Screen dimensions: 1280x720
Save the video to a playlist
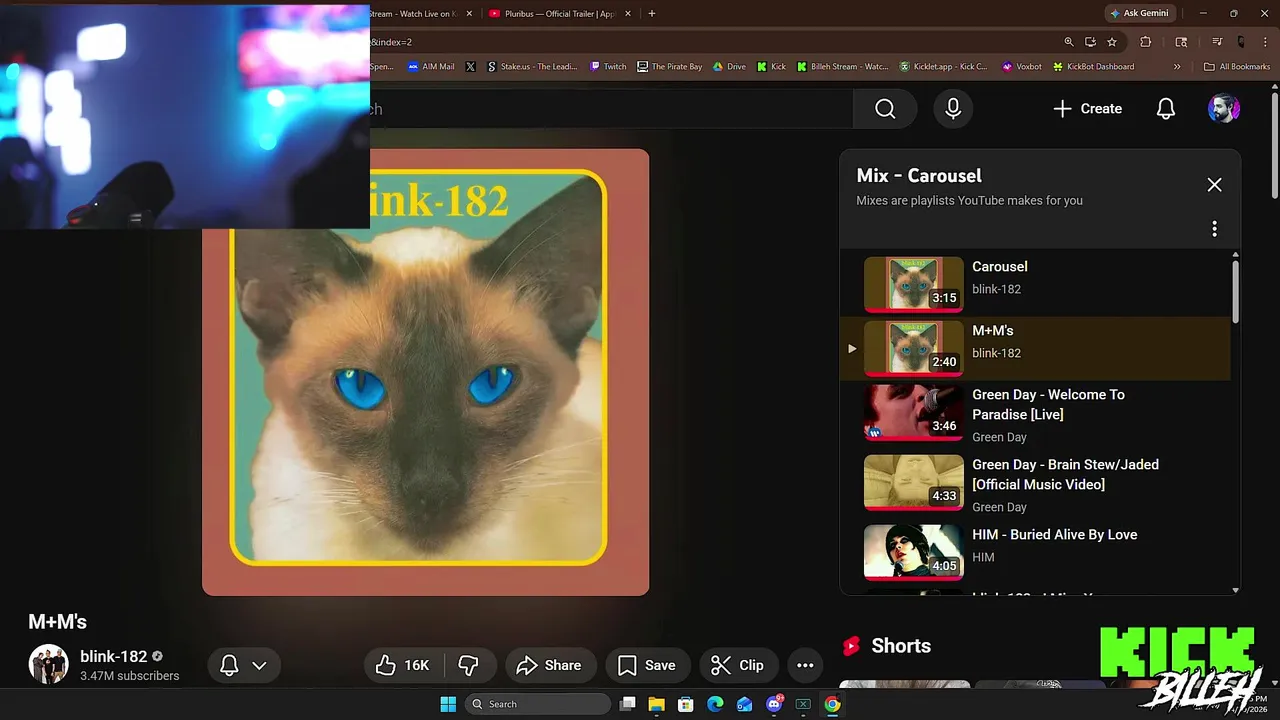click(646, 665)
